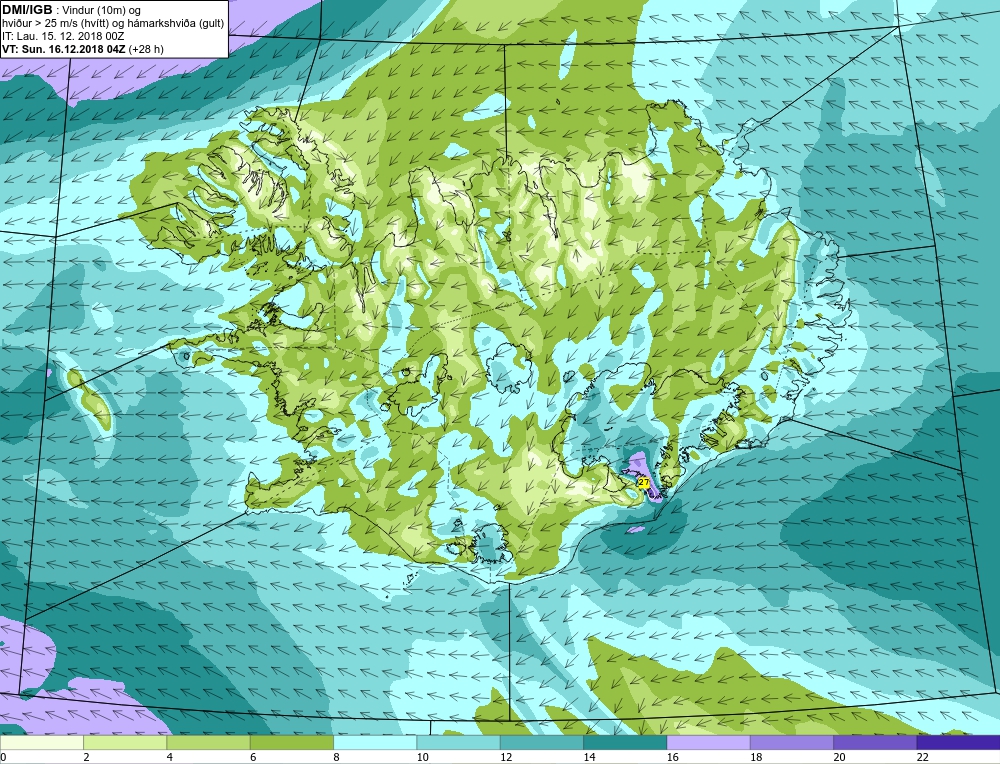Screen dimensions: 1000x764
Task: Click the 'Vindur (10m) og' heading text
Action: pyautogui.click(x=102, y=11)
